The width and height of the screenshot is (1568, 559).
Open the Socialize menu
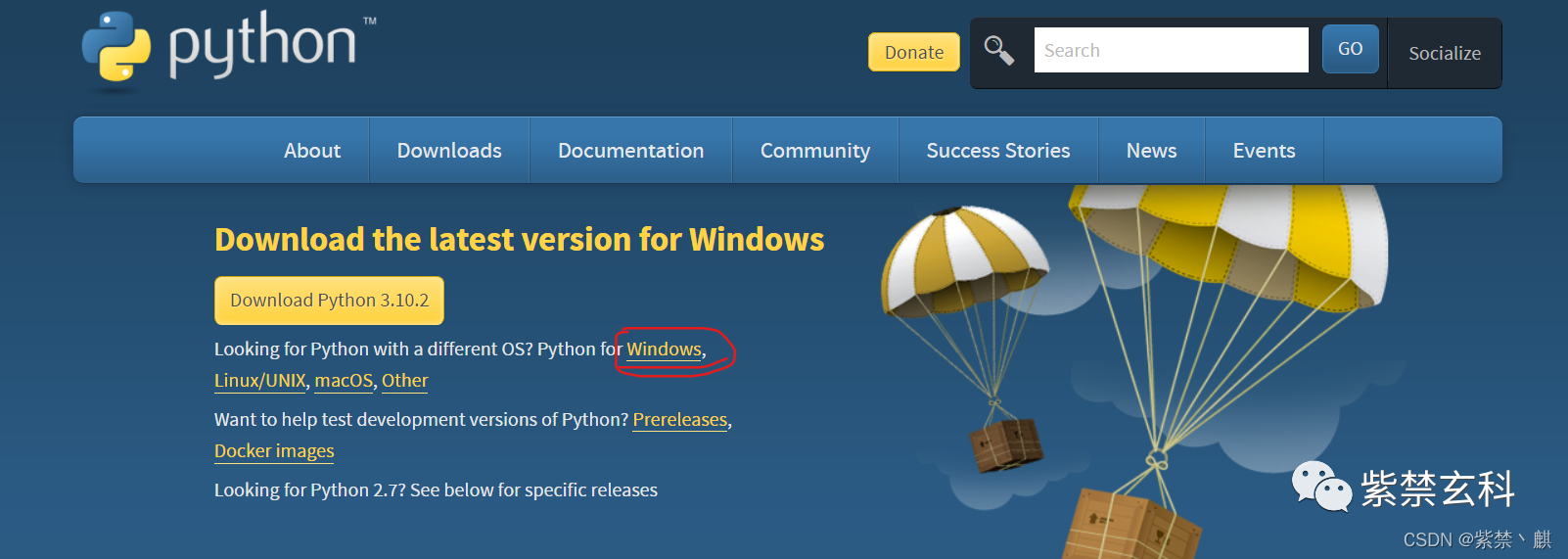tap(1444, 53)
